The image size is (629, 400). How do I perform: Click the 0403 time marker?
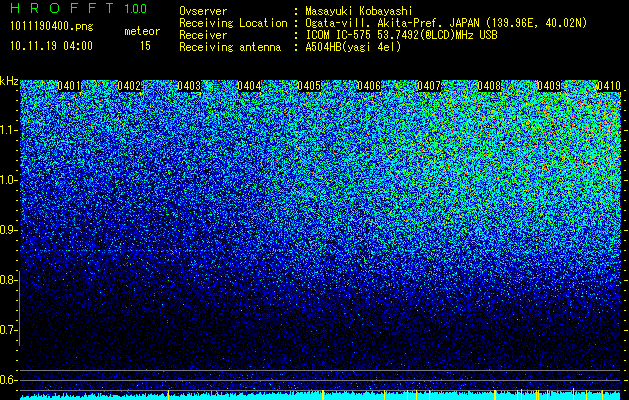[x=189, y=86]
